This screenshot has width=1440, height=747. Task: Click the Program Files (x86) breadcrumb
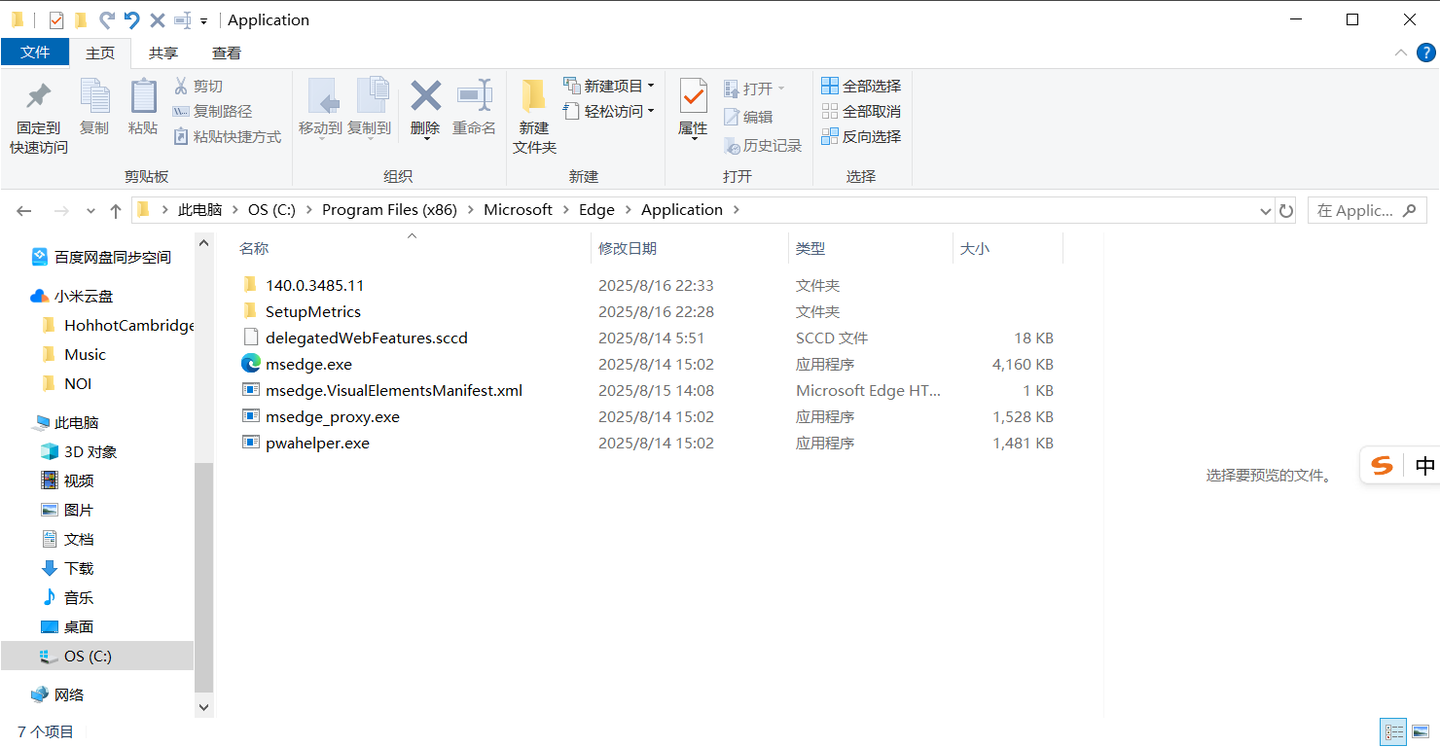pyautogui.click(x=389, y=210)
